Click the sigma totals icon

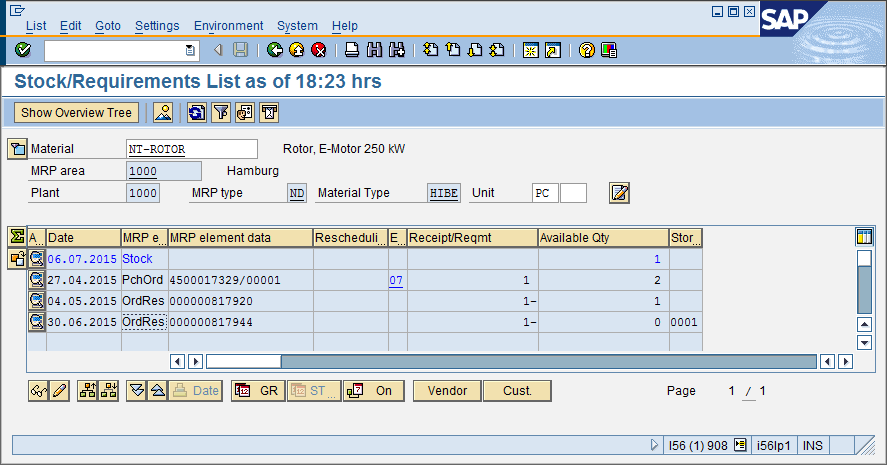(x=17, y=237)
